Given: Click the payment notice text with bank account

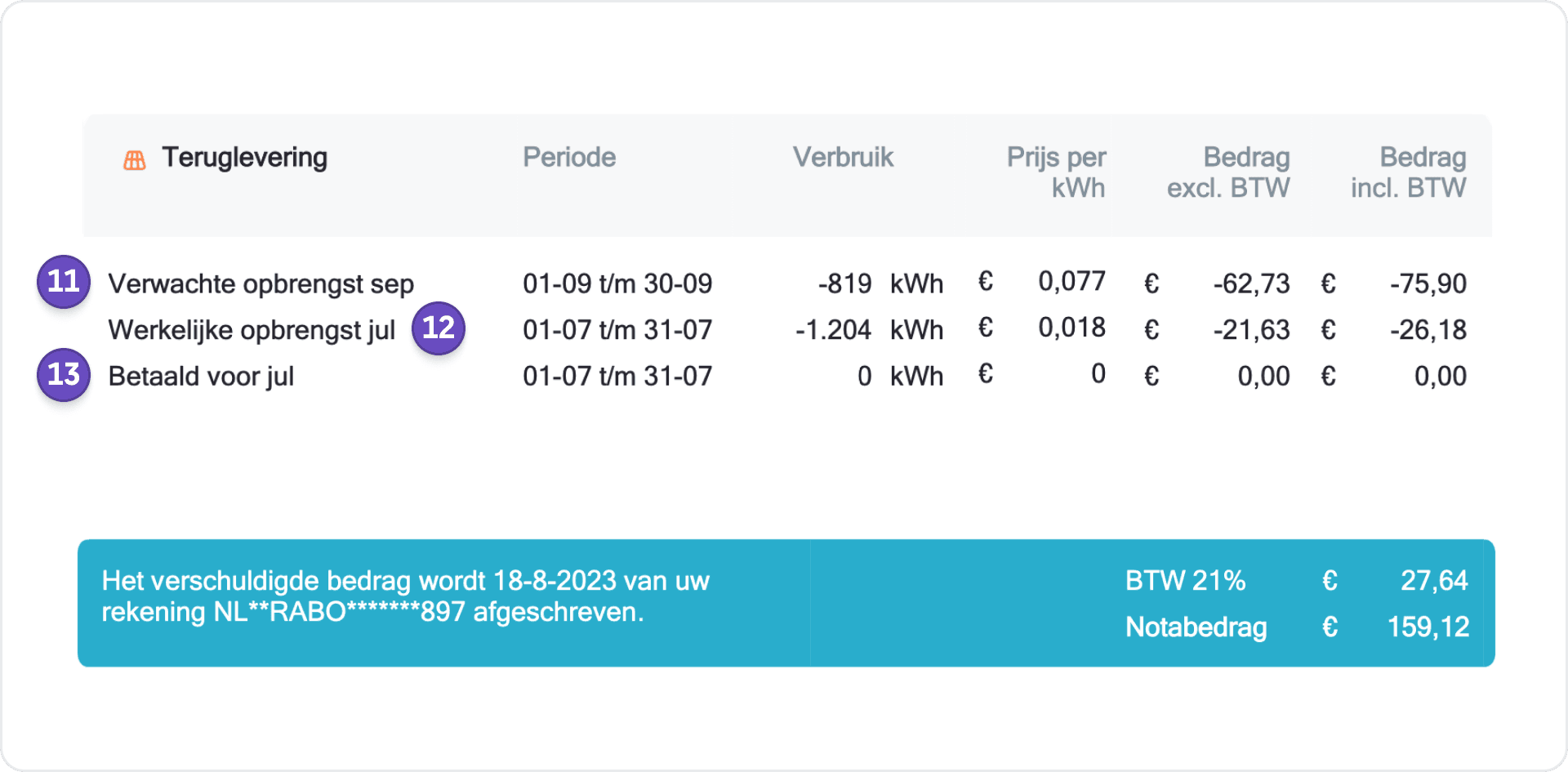Looking at the screenshot, I should pos(405,596).
